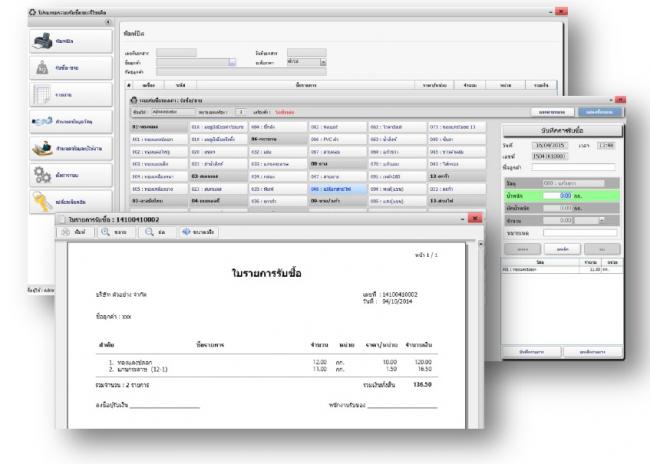Click the blue button in the buying window header
The width and height of the screenshot is (650, 464).
pyautogui.click(x=600, y=112)
